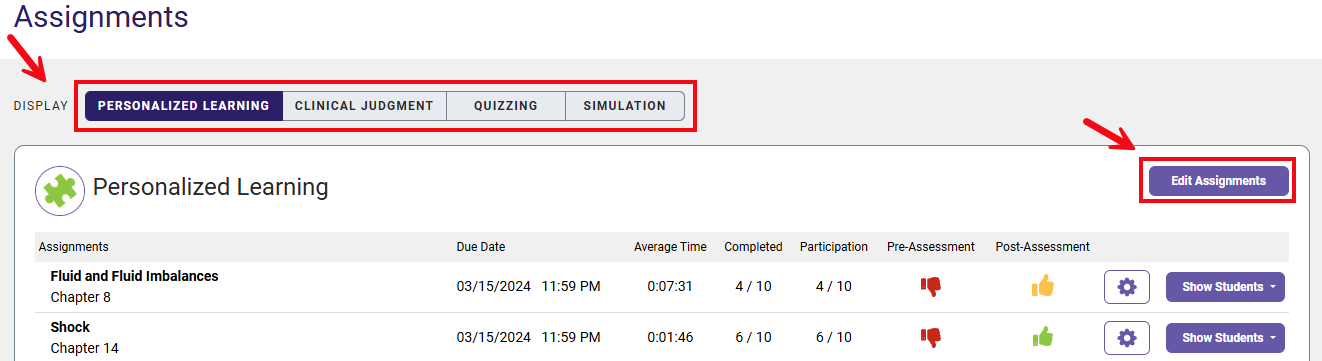The image size is (1322, 361).
Task: Expand Show Students for Fluid and Fluid Imbalances
Action: (1225, 287)
